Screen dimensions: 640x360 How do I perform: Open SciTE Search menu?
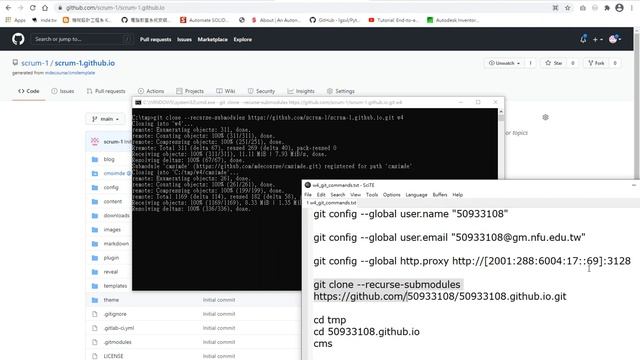click(x=338, y=195)
